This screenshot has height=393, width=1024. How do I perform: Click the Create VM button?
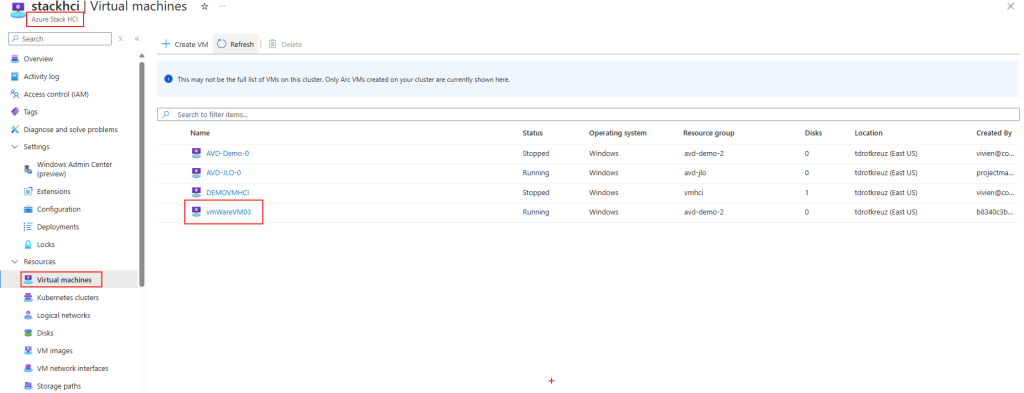(x=185, y=44)
